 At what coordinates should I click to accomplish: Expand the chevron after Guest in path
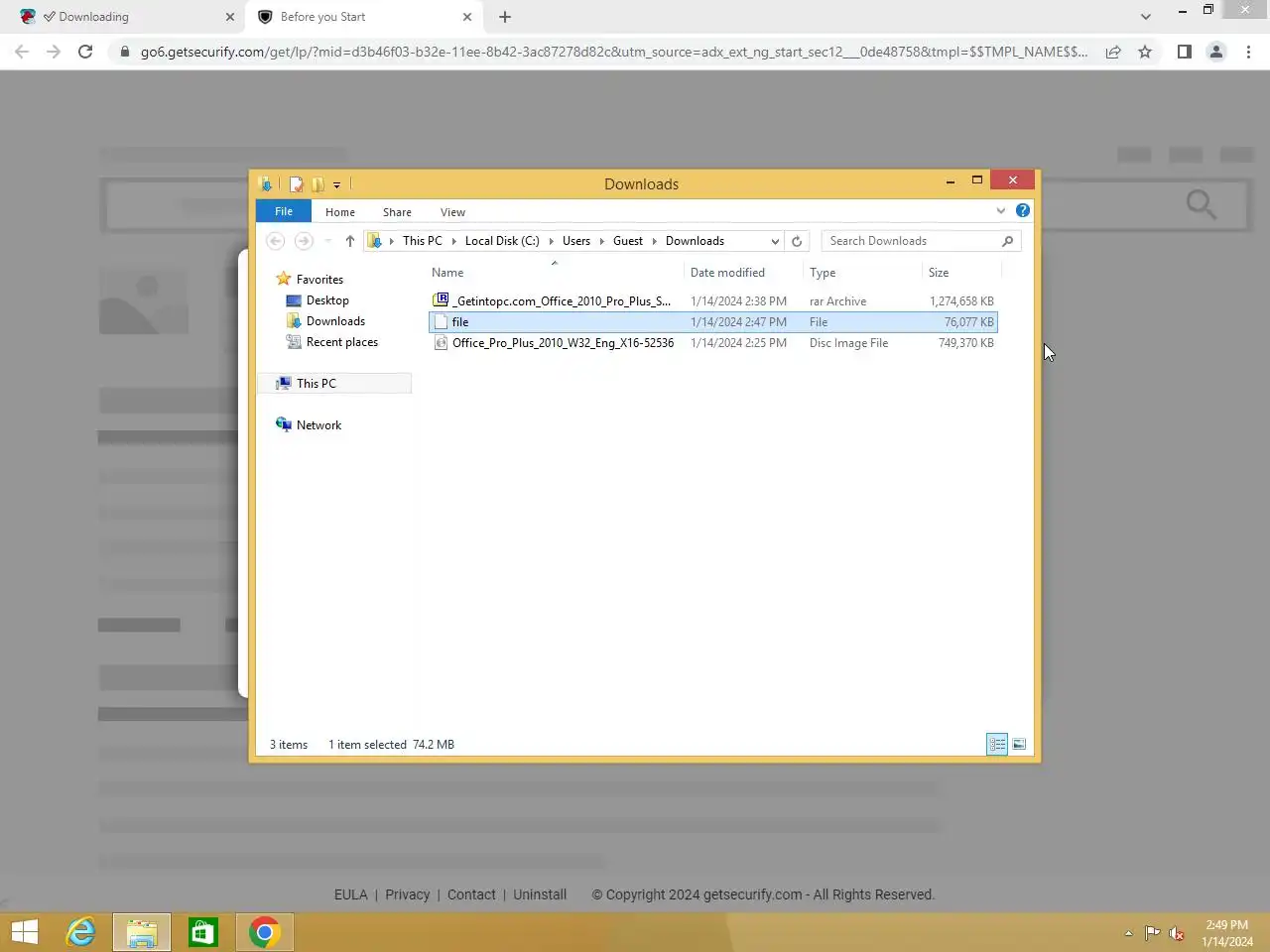[655, 241]
